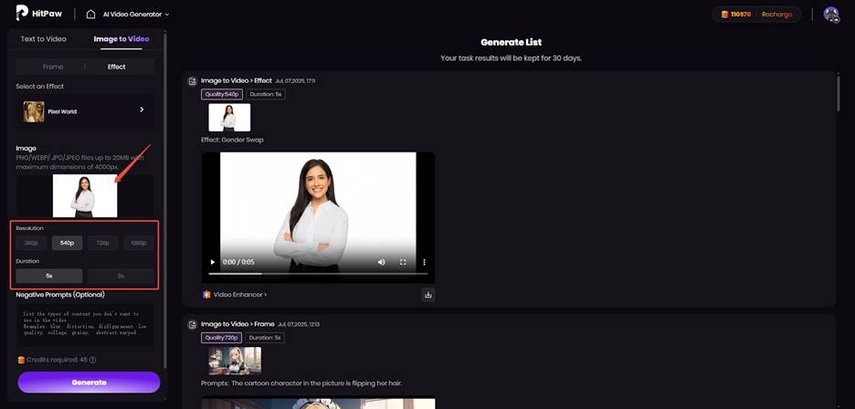Click the 'Generate List' heading
The image size is (855, 409).
coord(511,42)
